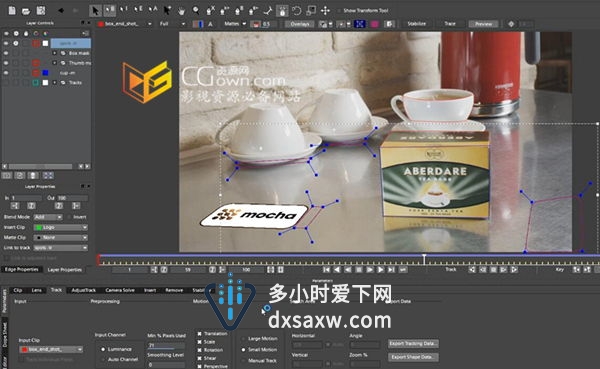Screen dimensions: 600x369
Task: Select the Scale tool
Action: tap(311, 11)
